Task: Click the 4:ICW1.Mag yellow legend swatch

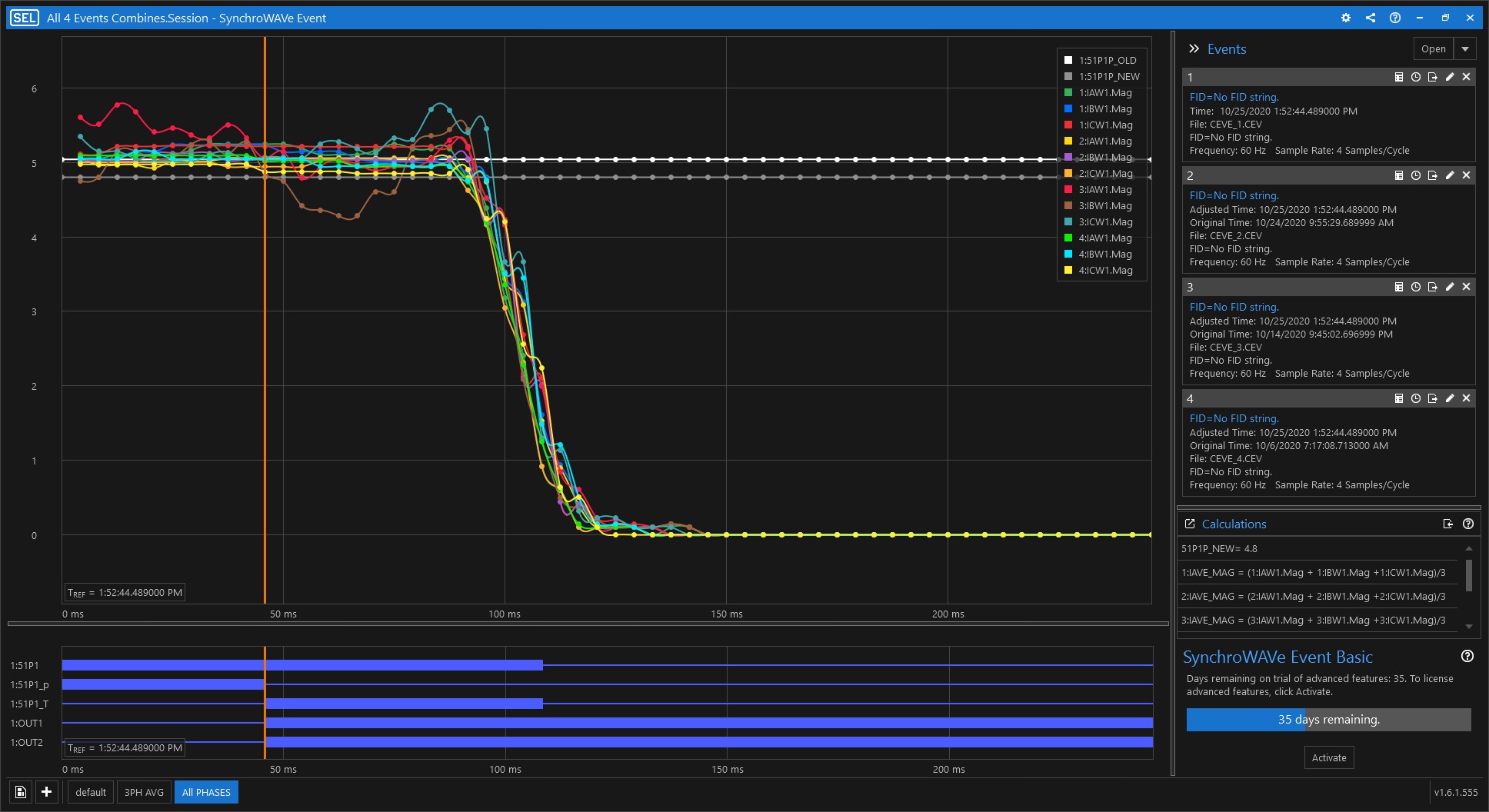Action: (1068, 270)
